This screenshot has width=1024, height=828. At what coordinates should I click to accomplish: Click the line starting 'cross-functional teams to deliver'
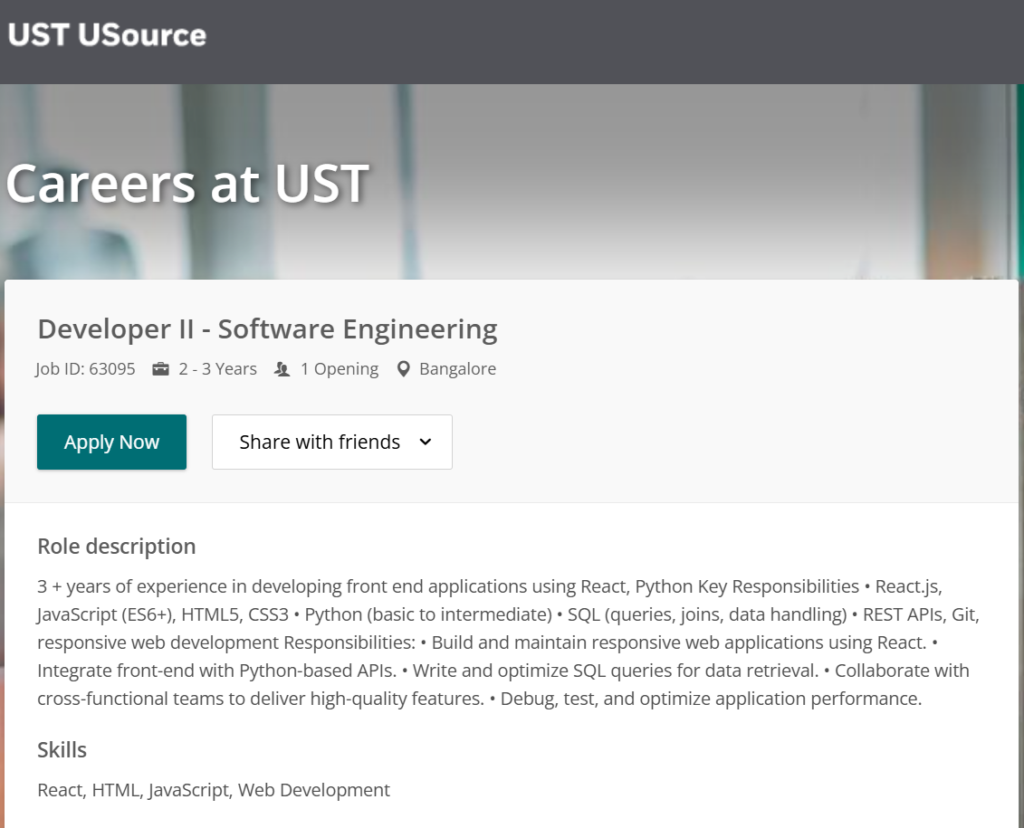pos(479,699)
